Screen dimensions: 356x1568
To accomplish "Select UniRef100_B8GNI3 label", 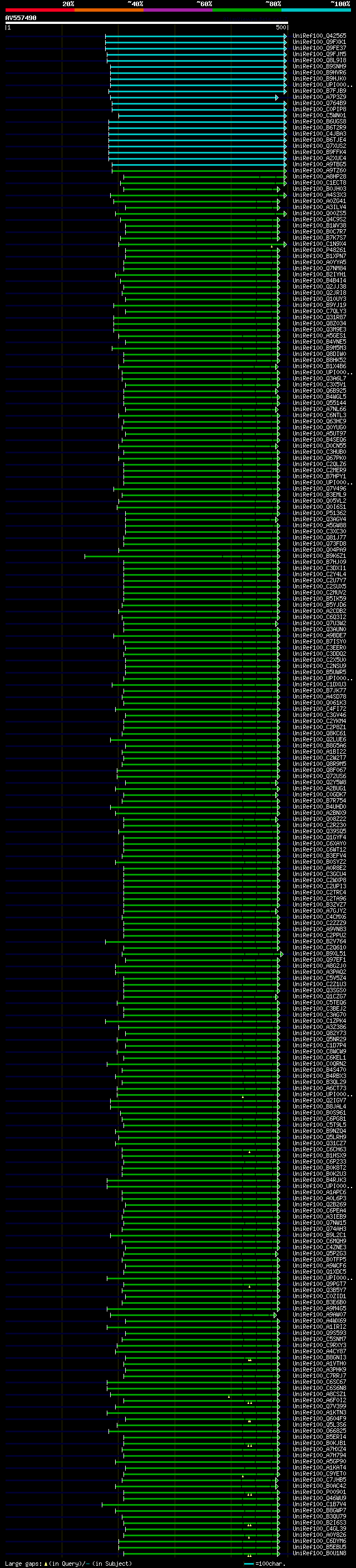I will pyautogui.click(x=319, y=1357).
